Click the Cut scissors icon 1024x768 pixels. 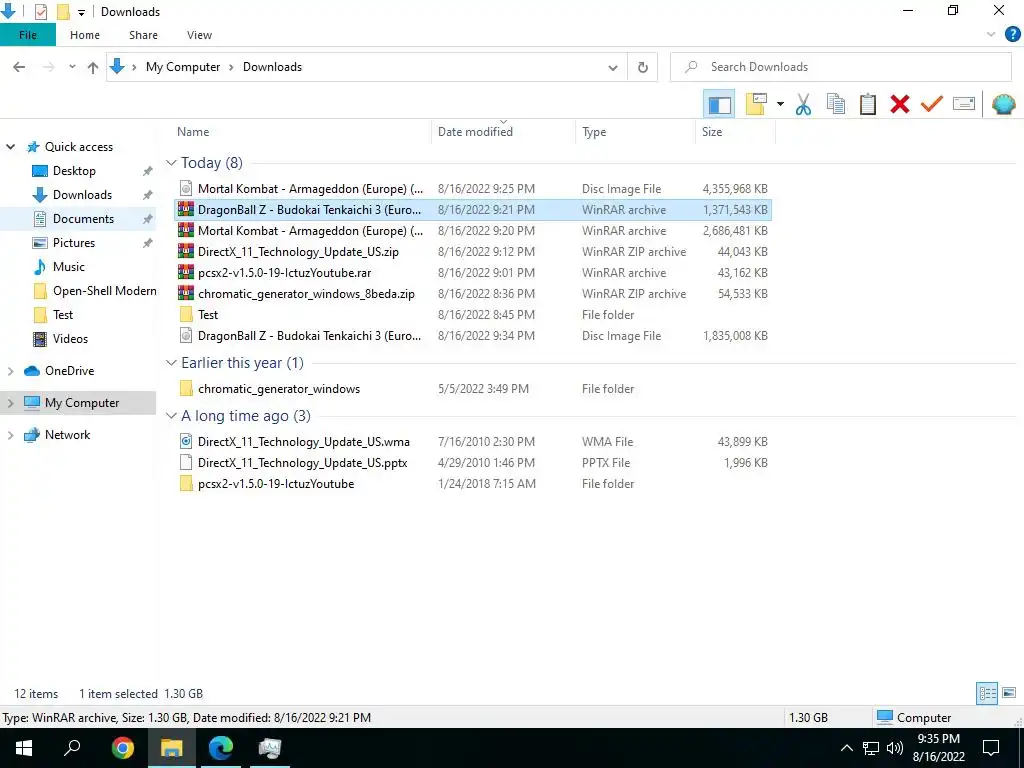pyautogui.click(x=803, y=104)
